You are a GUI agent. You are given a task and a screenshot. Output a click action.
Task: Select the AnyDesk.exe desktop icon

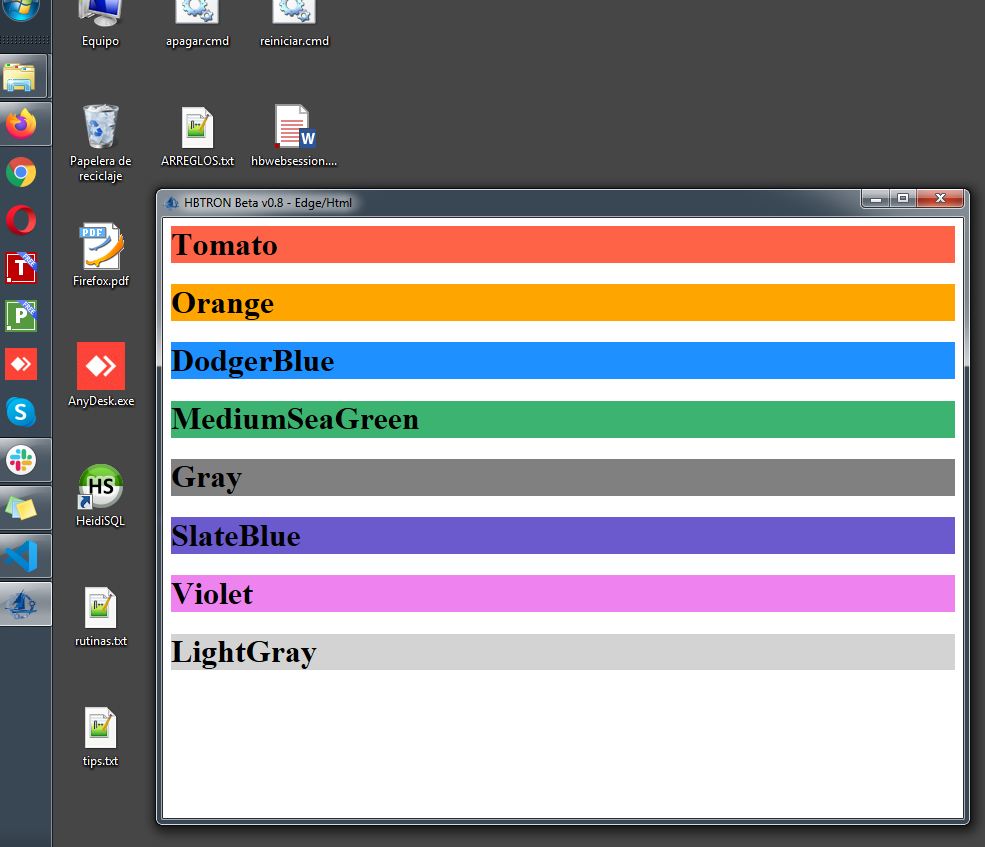coord(100,367)
